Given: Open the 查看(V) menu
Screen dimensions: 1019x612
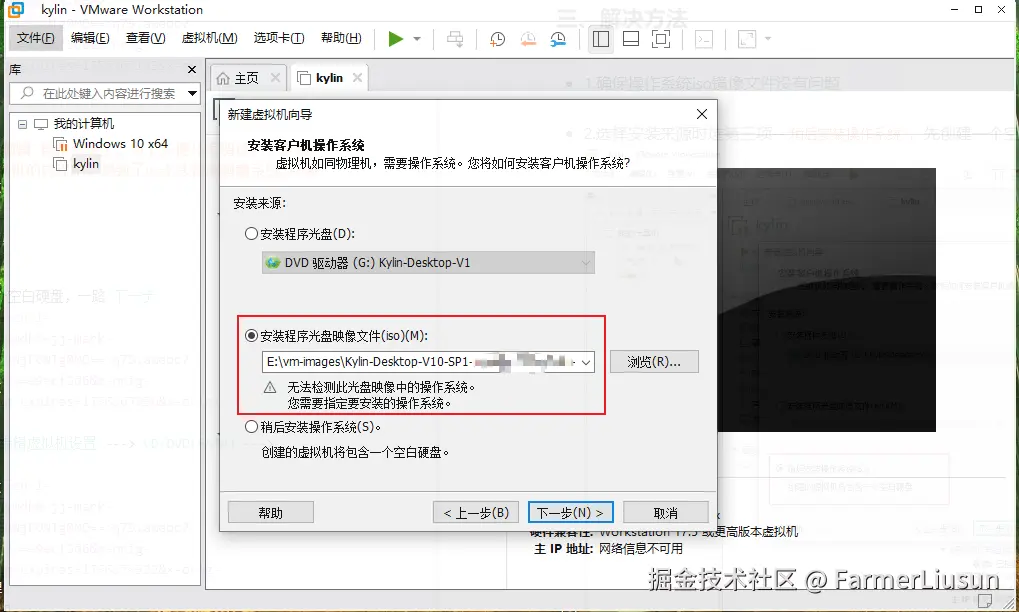Looking at the screenshot, I should [146, 38].
